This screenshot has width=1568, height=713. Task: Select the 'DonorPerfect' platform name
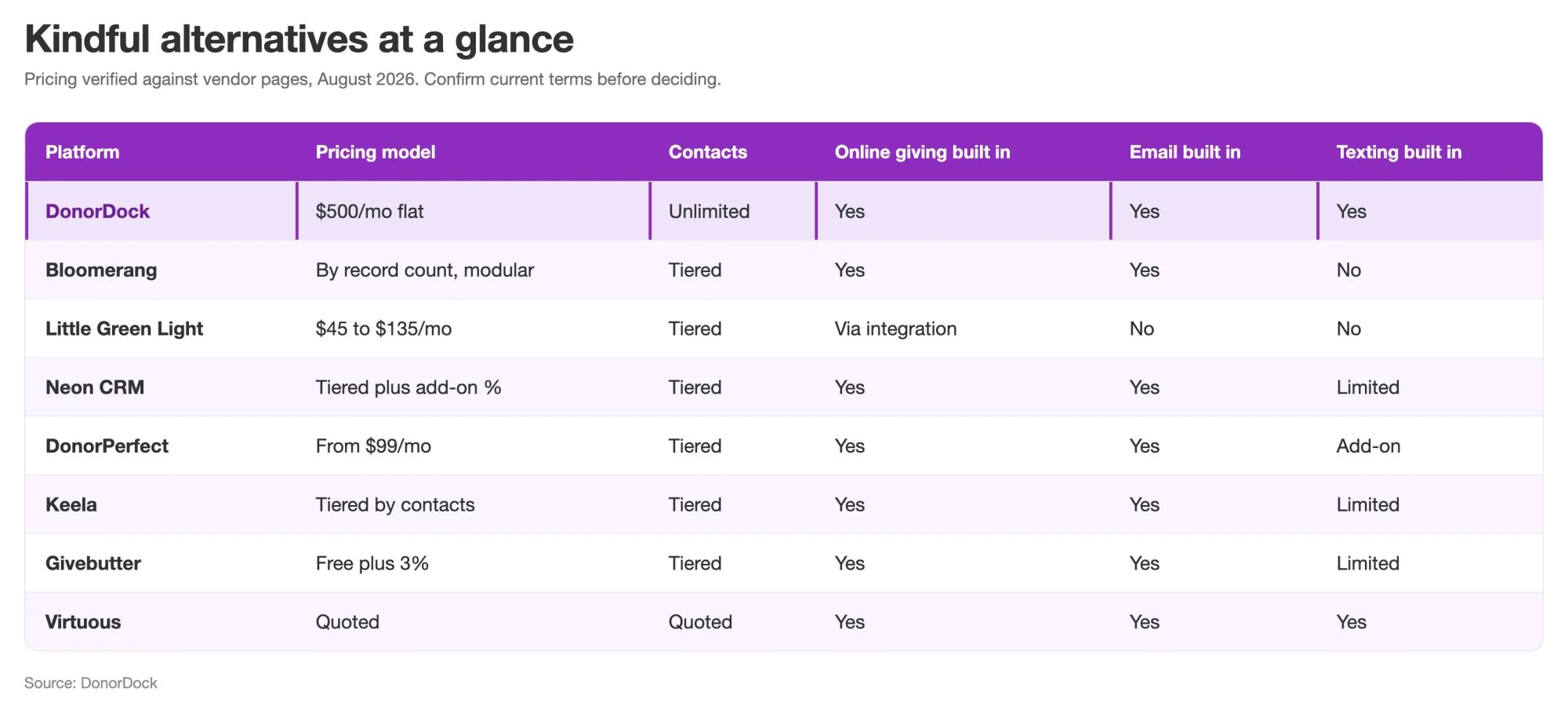107,446
